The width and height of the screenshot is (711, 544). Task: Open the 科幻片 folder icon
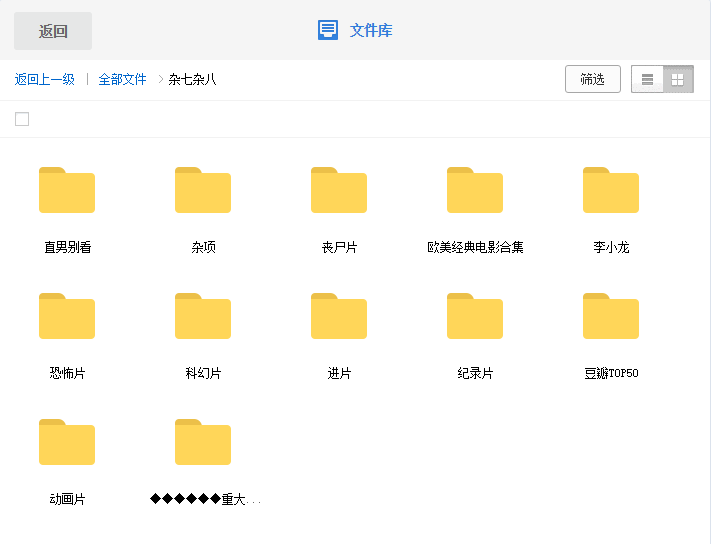coord(203,317)
